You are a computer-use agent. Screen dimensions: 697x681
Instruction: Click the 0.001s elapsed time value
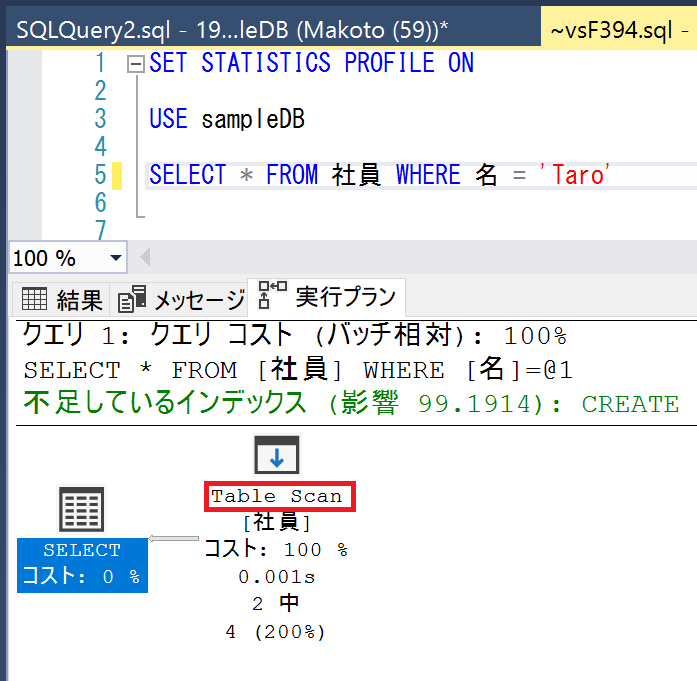point(276,577)
